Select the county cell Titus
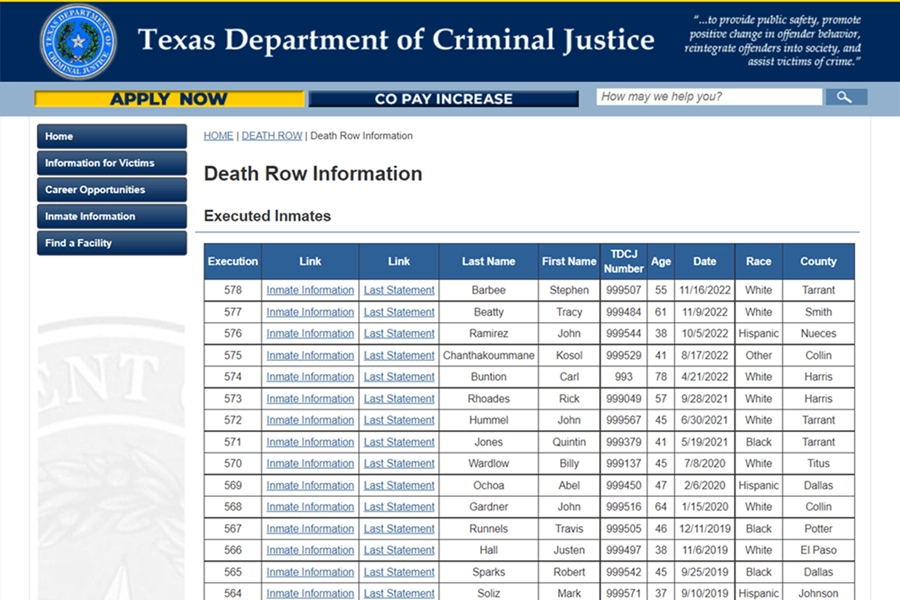 pos(818,463)
